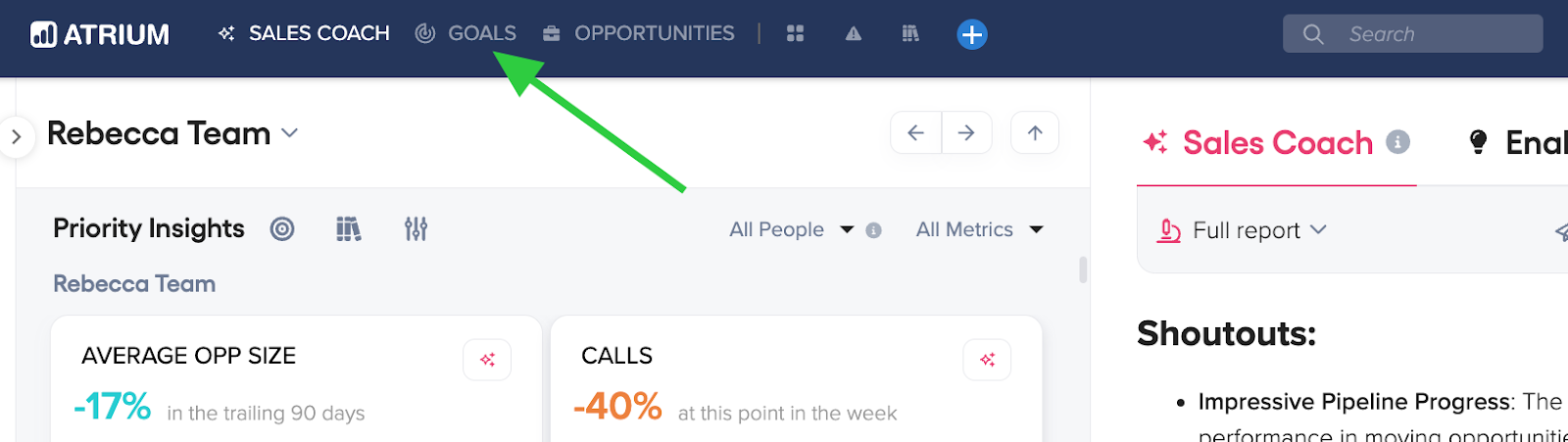Click the goals target icon beside Priority Insights
This screenshot has height=442, width=1568.
pyautogui.click(x=282, y=229)
